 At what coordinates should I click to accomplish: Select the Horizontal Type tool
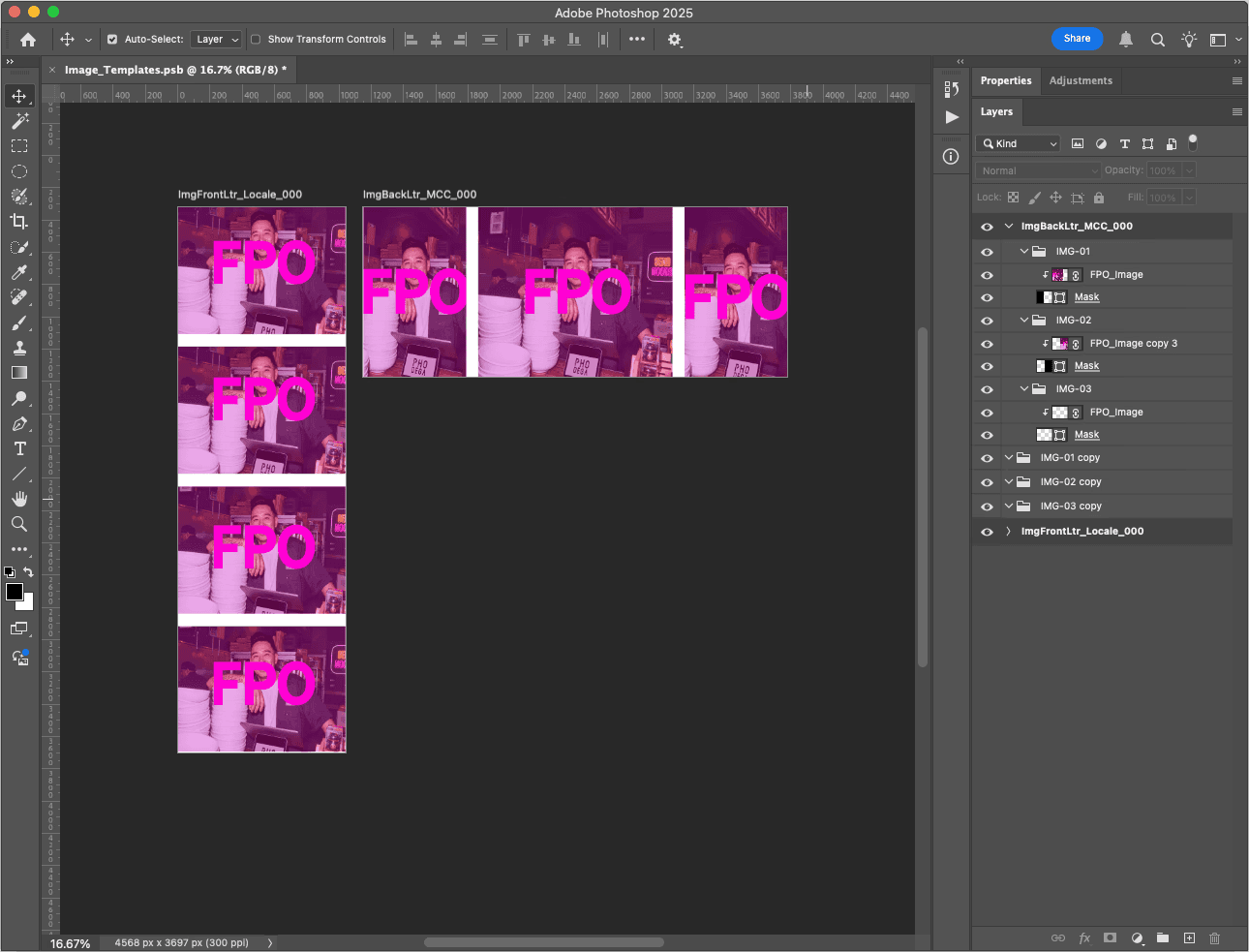coord(19,448)
